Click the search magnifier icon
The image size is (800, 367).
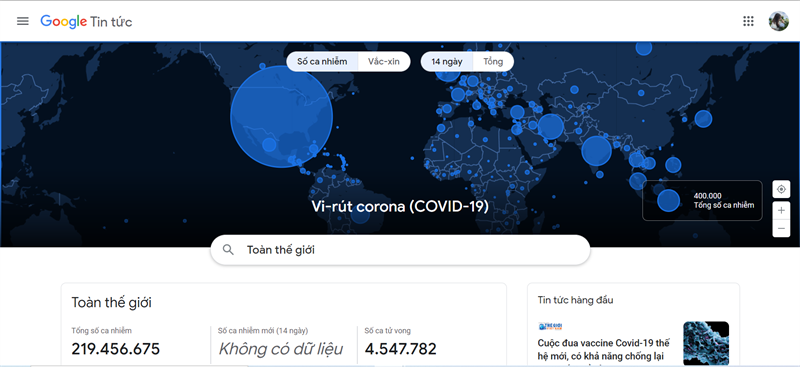(x=228, y=250)
